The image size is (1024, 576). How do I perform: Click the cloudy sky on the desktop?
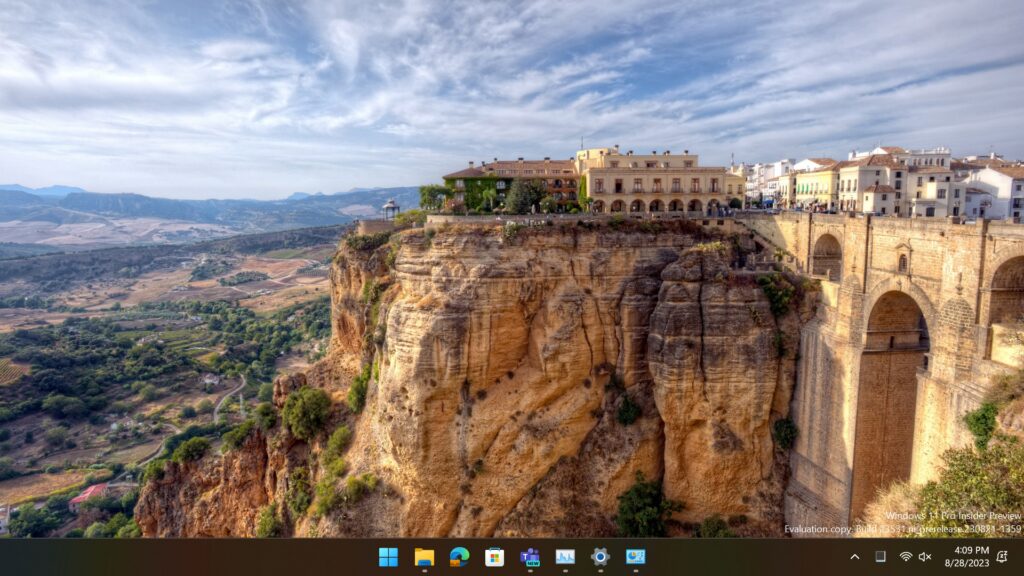click(400, 80)
